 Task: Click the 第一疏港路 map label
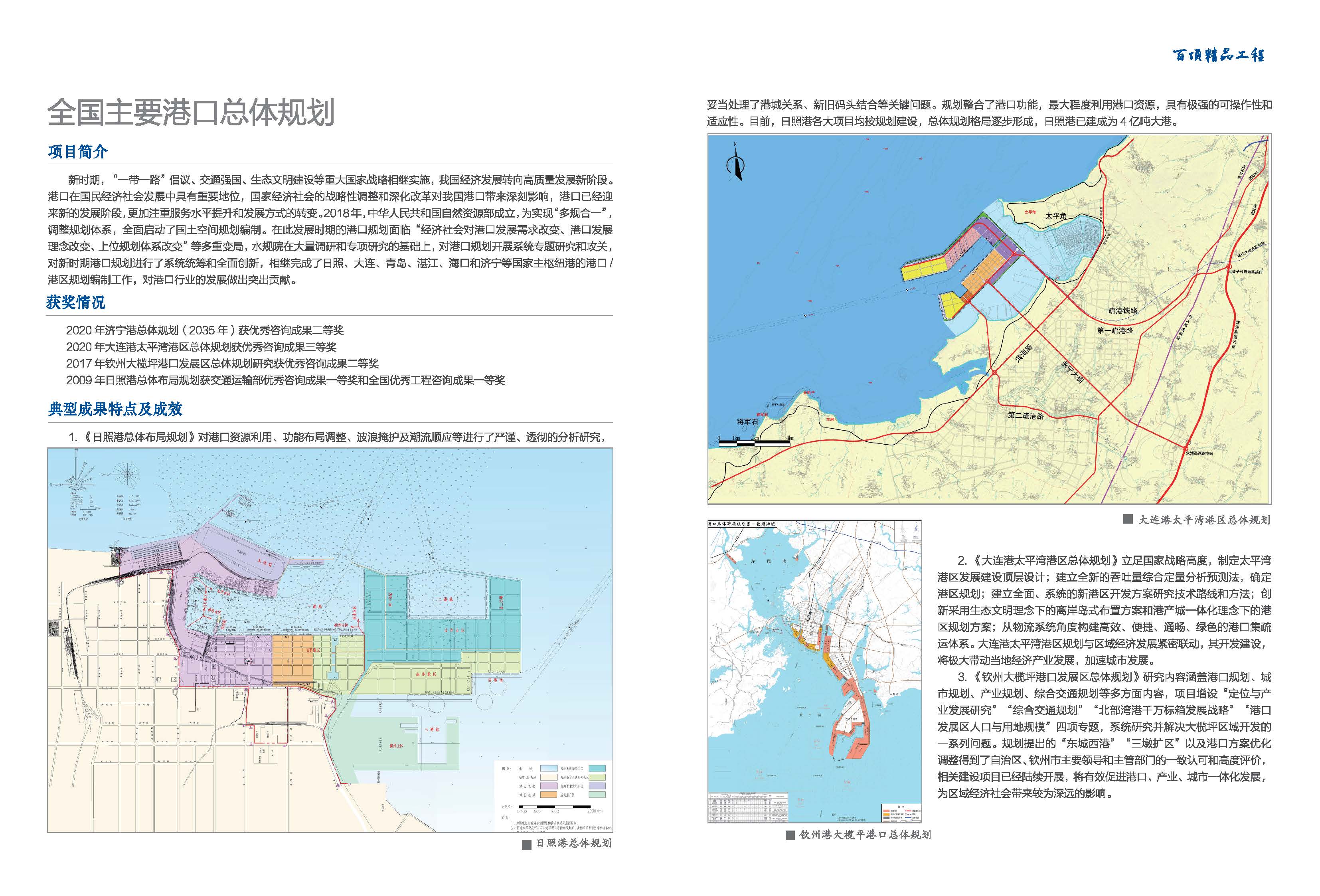click(1115, 330)
